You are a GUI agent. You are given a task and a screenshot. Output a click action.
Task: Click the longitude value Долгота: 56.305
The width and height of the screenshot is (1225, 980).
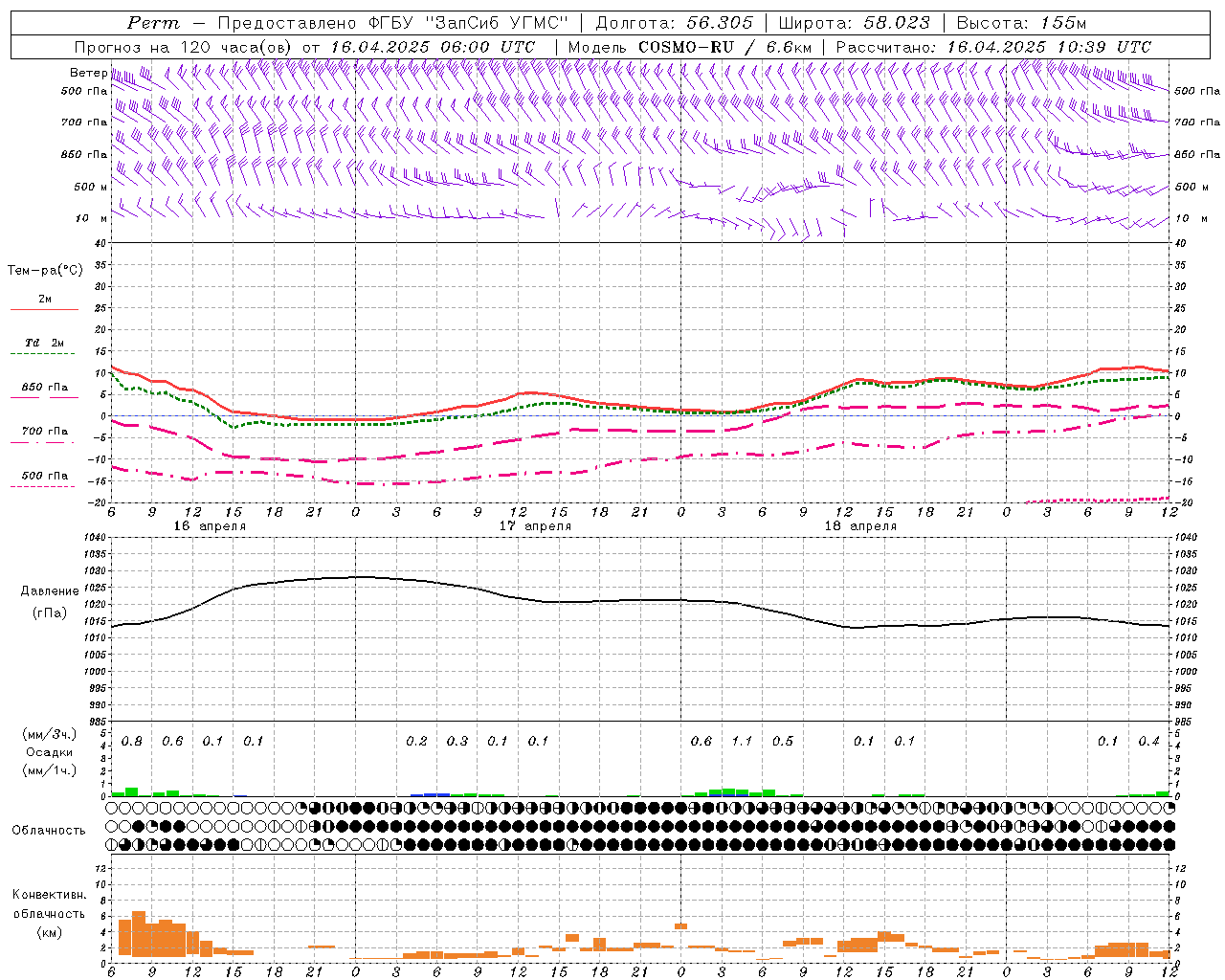tap(675, 23)
